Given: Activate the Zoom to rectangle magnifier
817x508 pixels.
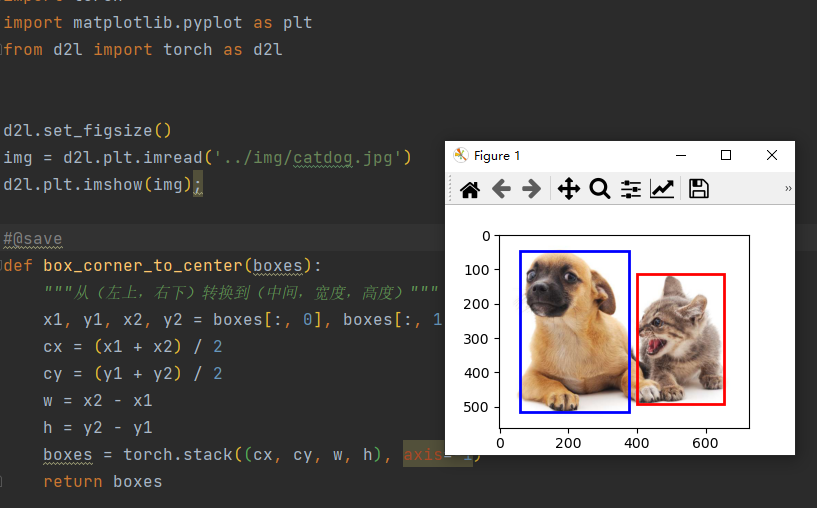Looking at the screenshot, I should (600, 189).
